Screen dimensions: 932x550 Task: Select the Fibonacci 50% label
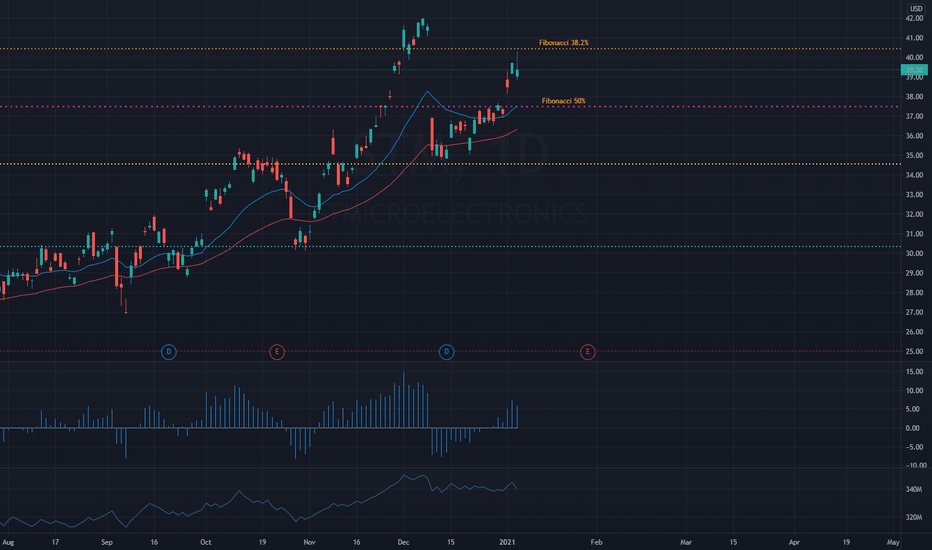coord(563,101)
